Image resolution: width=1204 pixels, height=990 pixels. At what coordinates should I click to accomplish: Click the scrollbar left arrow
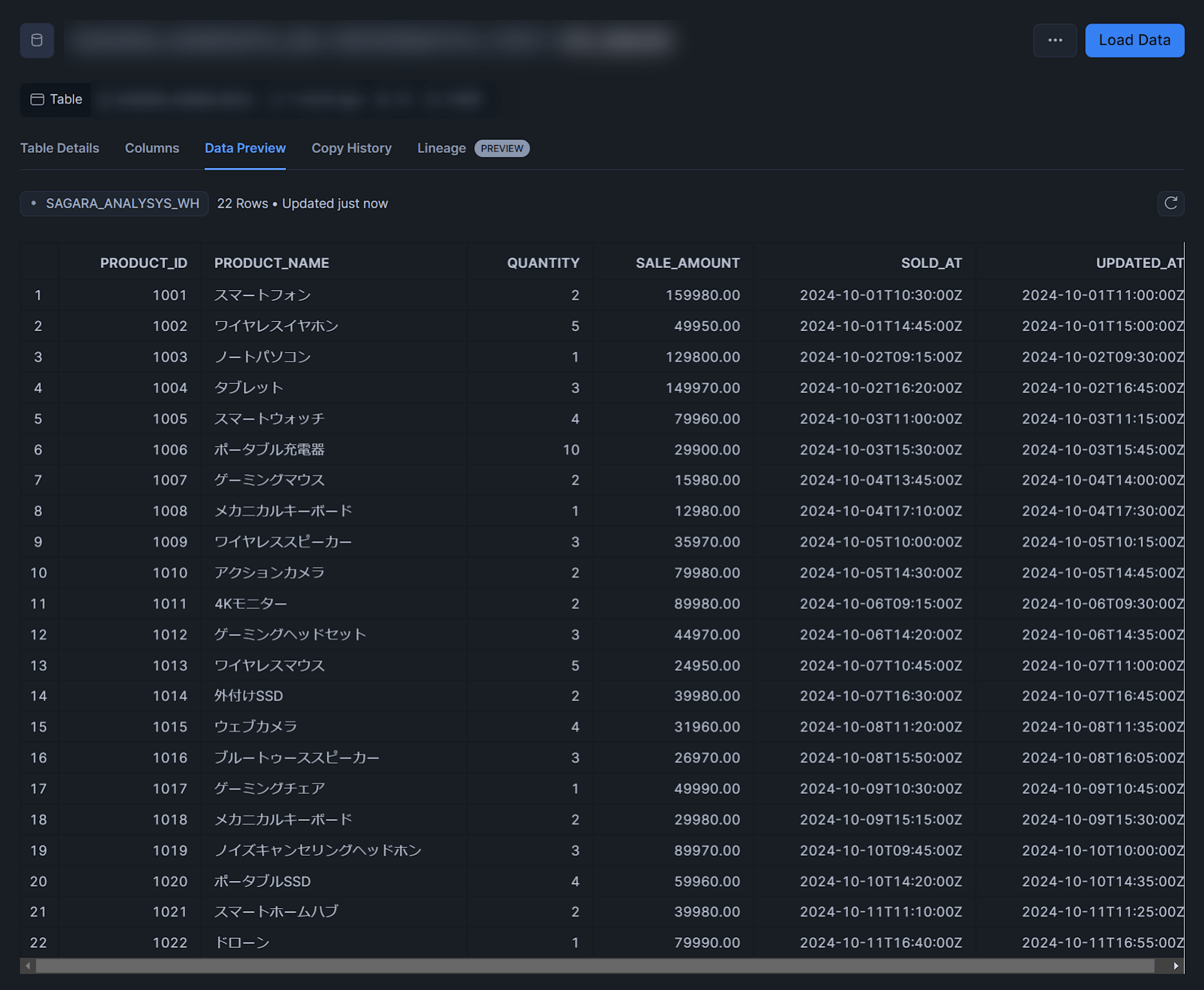click(x=28, y=966)
